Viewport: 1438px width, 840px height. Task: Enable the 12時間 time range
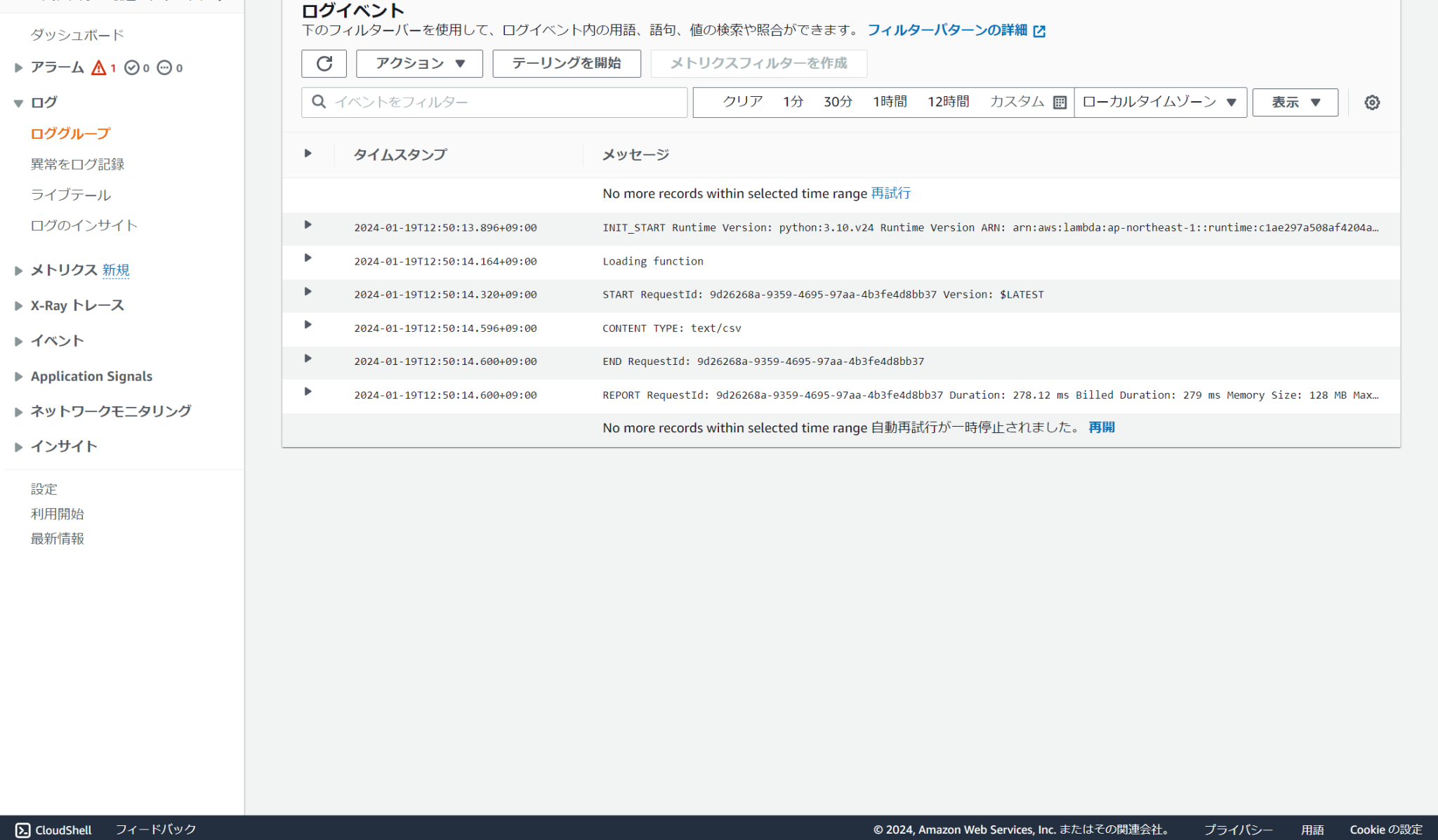(947, 101)
